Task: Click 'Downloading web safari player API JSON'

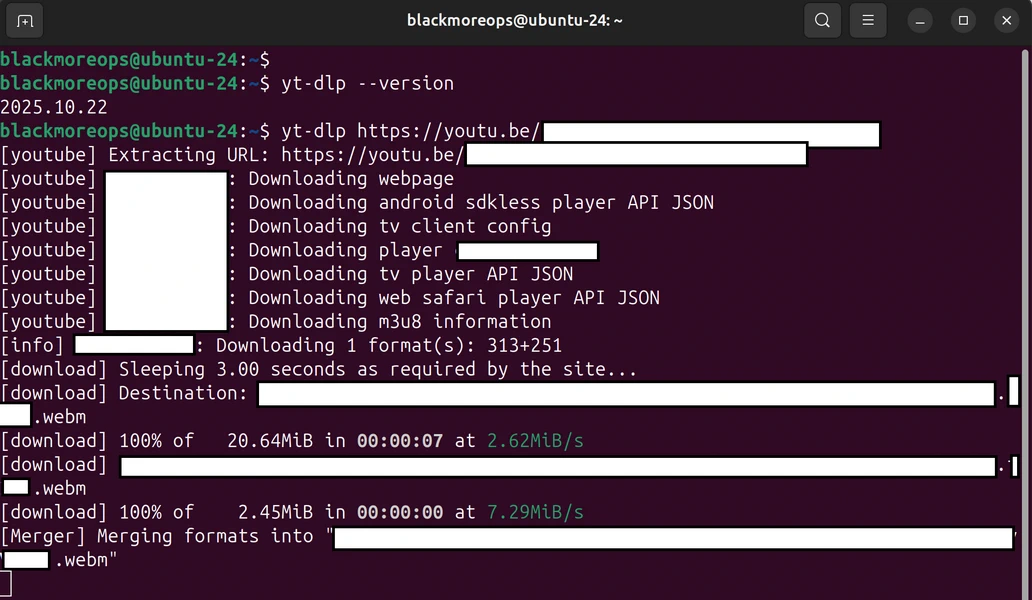Action: point(453,298)
